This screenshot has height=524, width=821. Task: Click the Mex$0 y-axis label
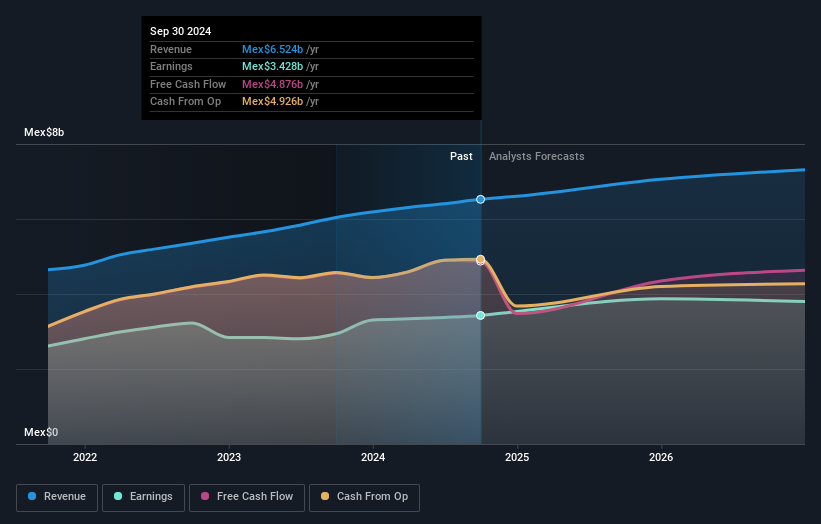click(41, 432)
